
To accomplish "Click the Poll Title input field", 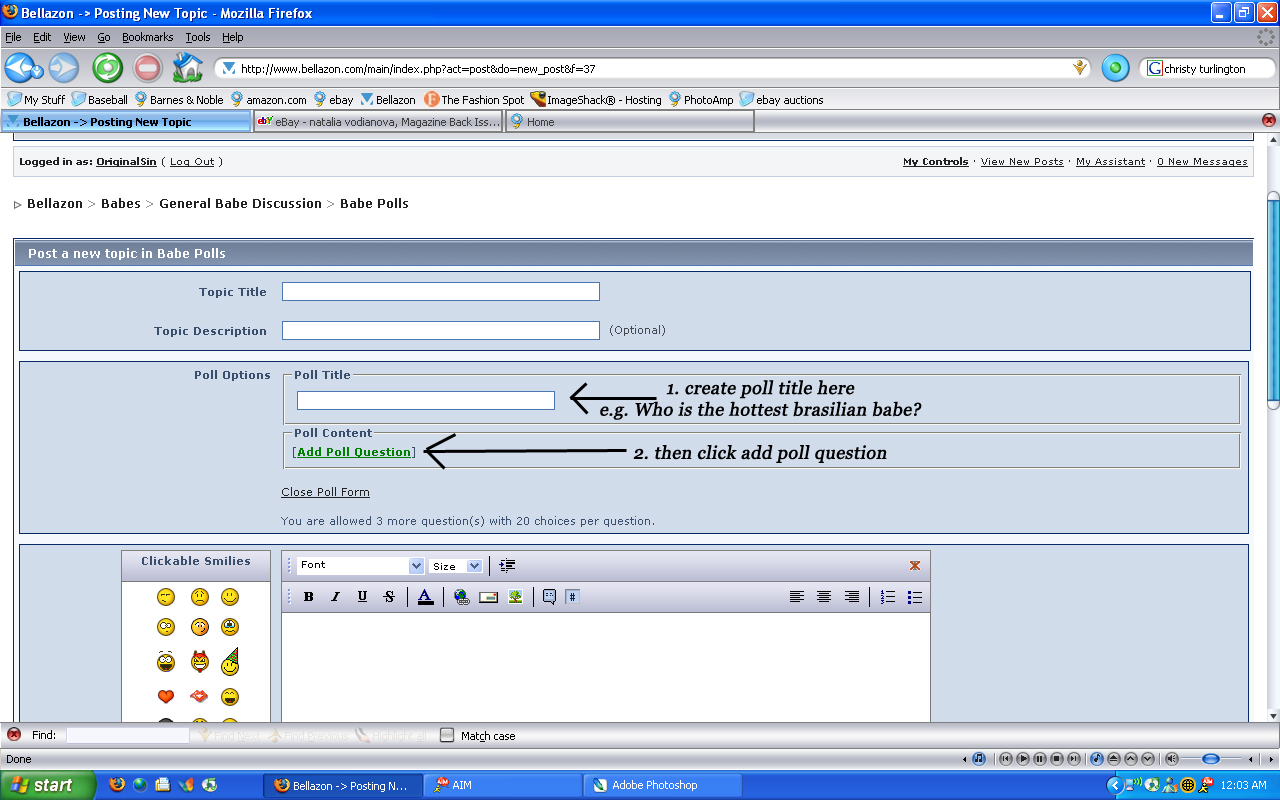I will click(x=425, y=400).
